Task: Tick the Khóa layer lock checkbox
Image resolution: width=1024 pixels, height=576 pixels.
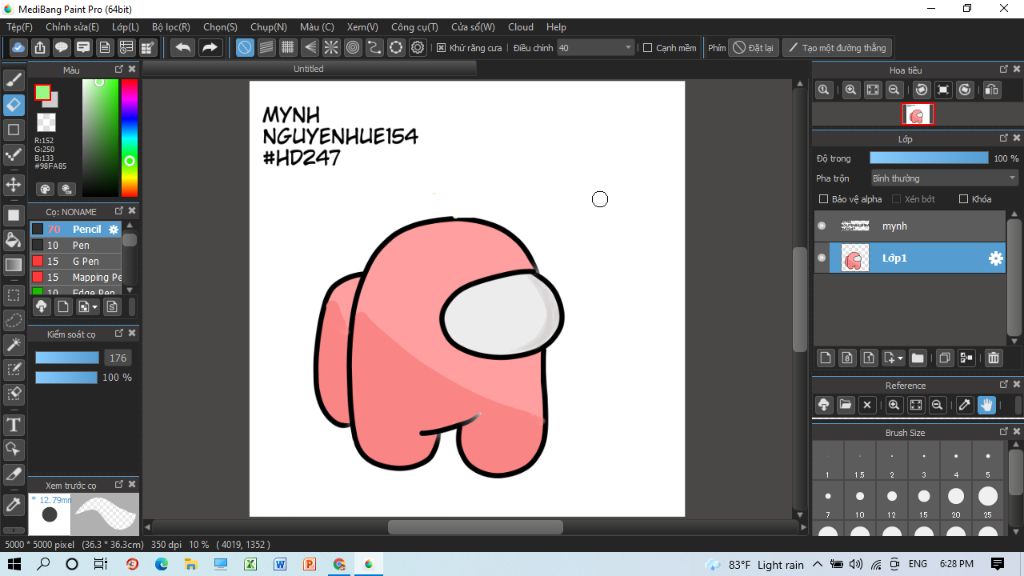Action: [x=963, y=199]
